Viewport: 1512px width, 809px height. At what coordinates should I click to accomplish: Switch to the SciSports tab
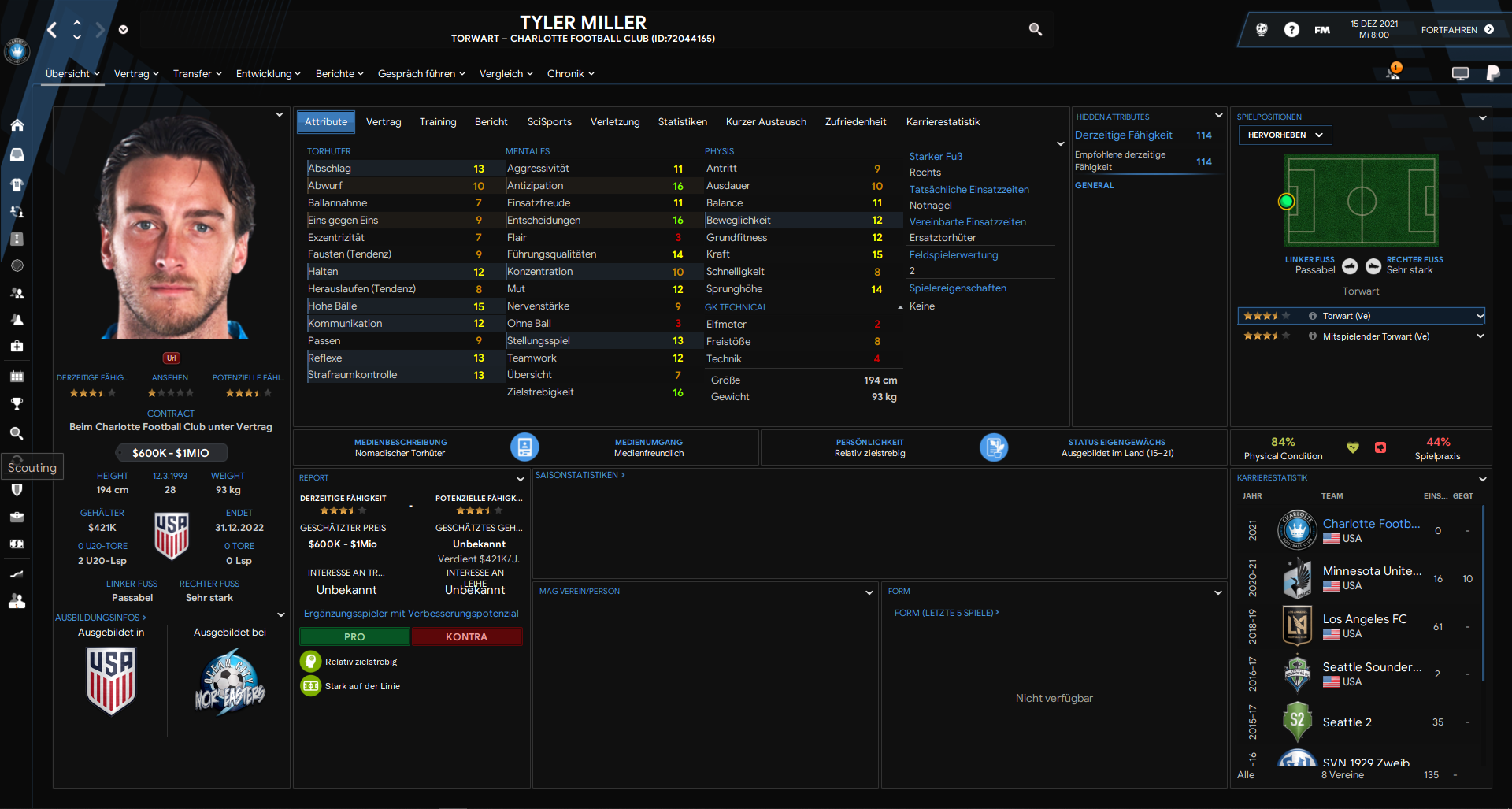coord(550,122)
